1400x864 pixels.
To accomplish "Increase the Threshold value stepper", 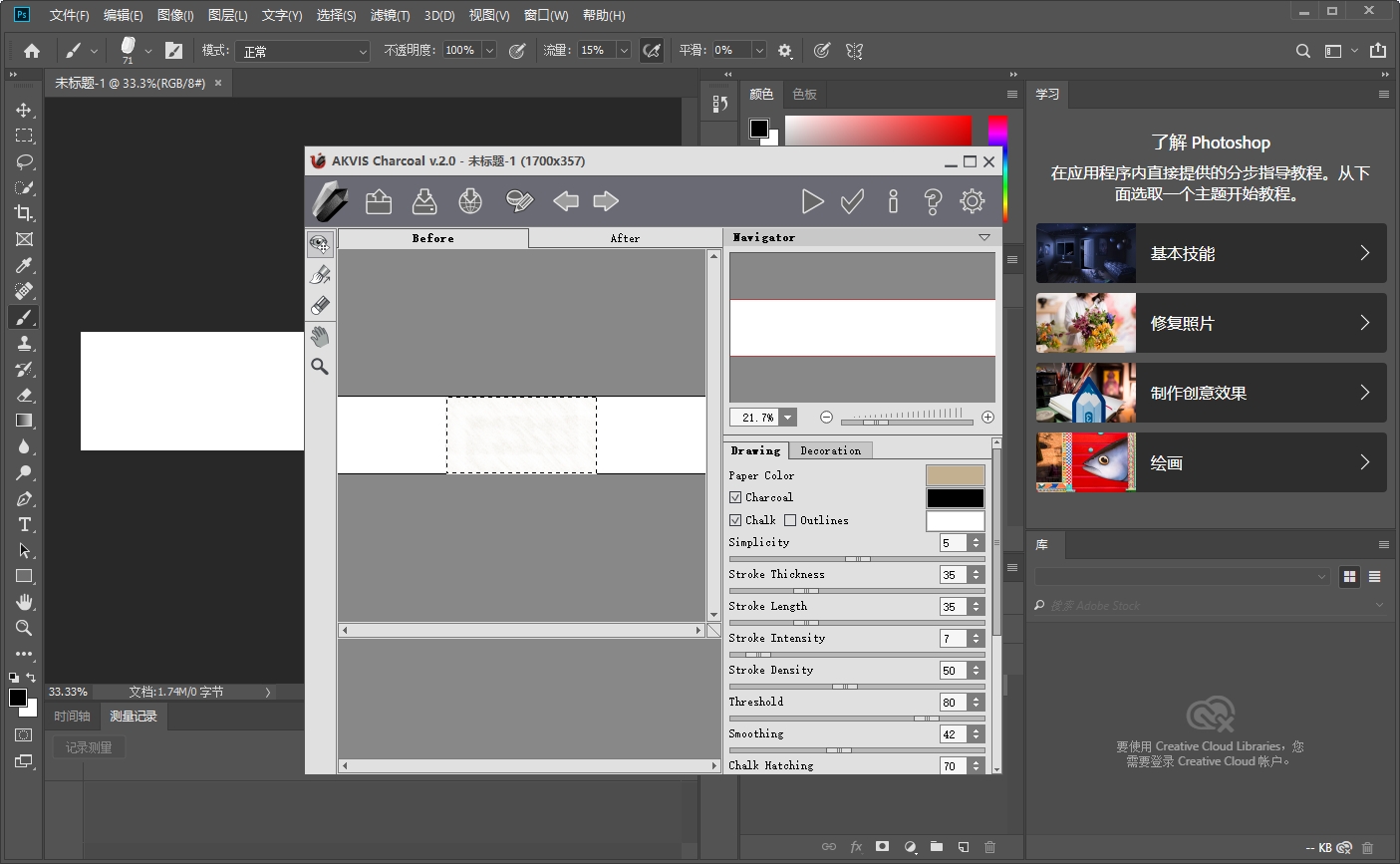I will [977, 699].
